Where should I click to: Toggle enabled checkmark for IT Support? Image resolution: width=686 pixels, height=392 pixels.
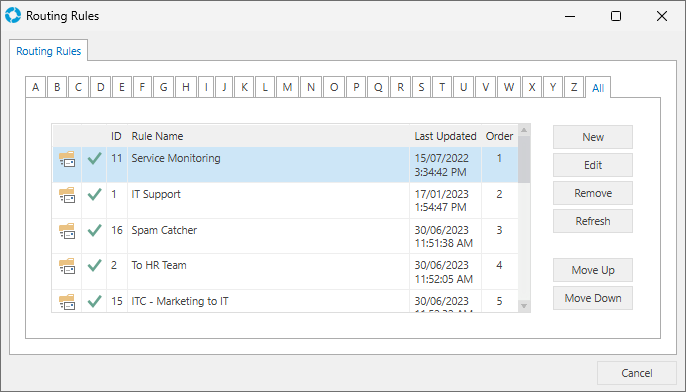point(94,194)
